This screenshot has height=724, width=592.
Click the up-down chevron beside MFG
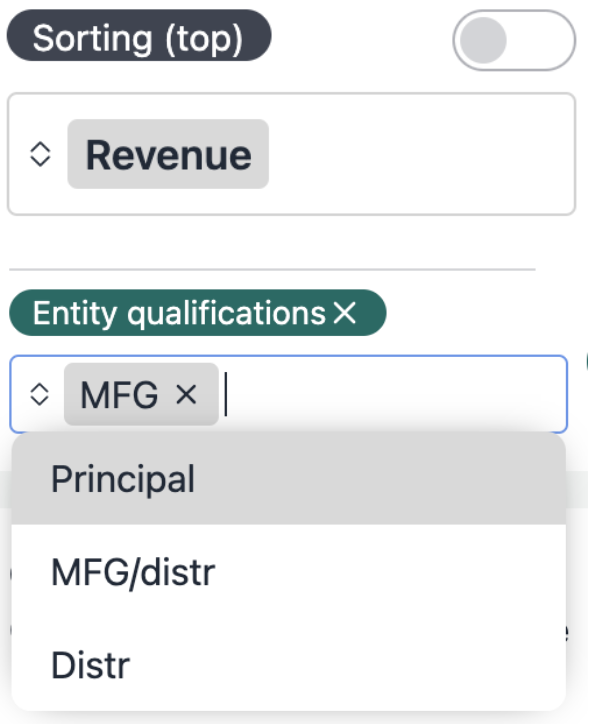tap(39, 395)
